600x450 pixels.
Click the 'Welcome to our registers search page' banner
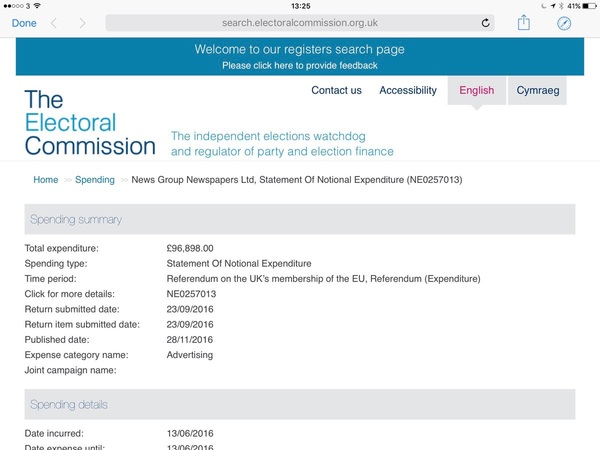299,49
